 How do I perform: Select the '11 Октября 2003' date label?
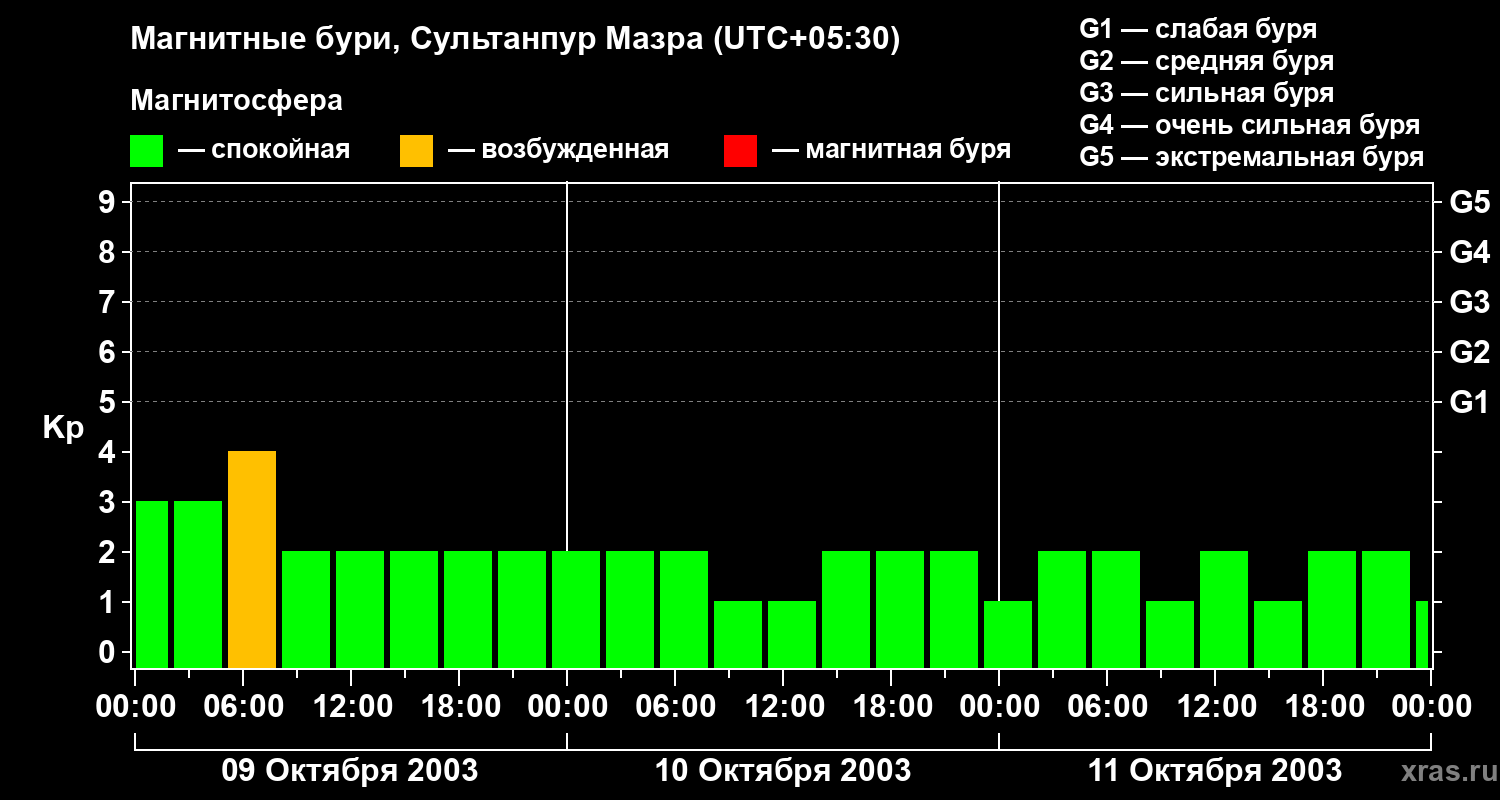tap(1214, 771)
